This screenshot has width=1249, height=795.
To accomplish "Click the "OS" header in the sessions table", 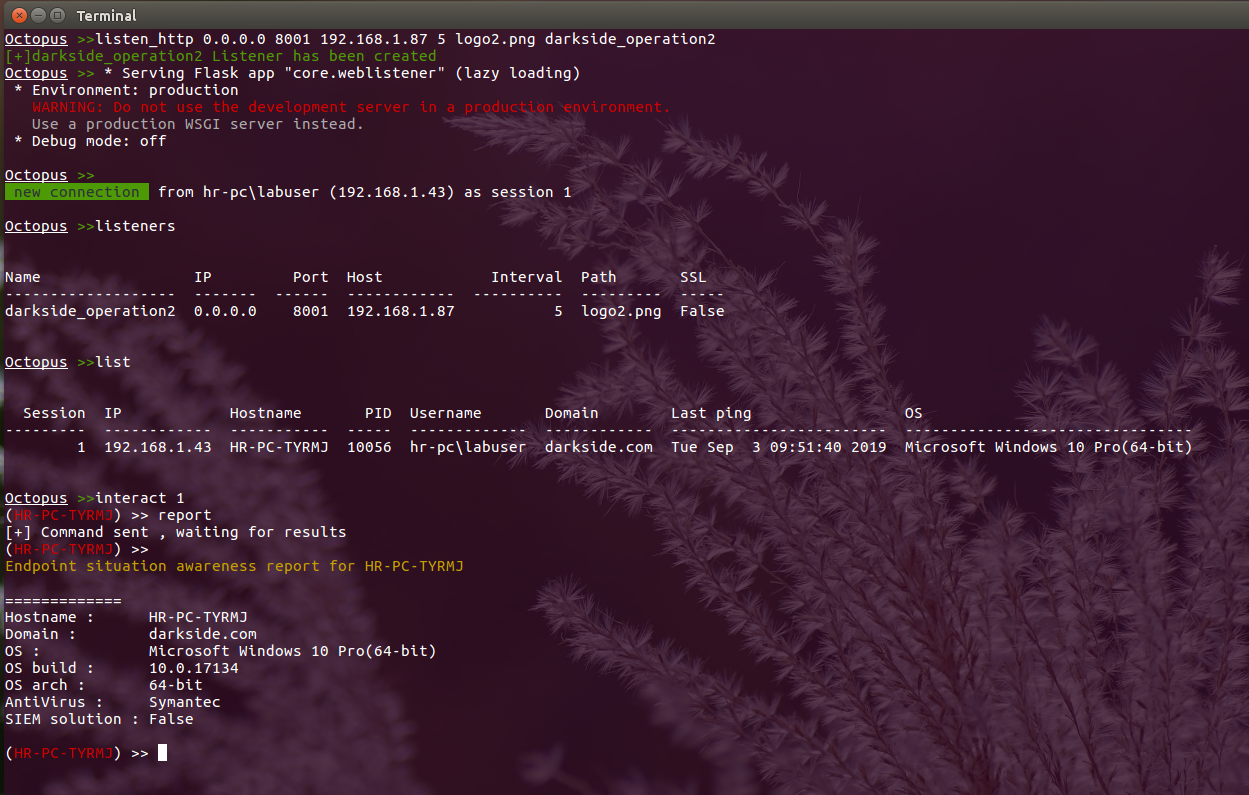I will (914, 413).
